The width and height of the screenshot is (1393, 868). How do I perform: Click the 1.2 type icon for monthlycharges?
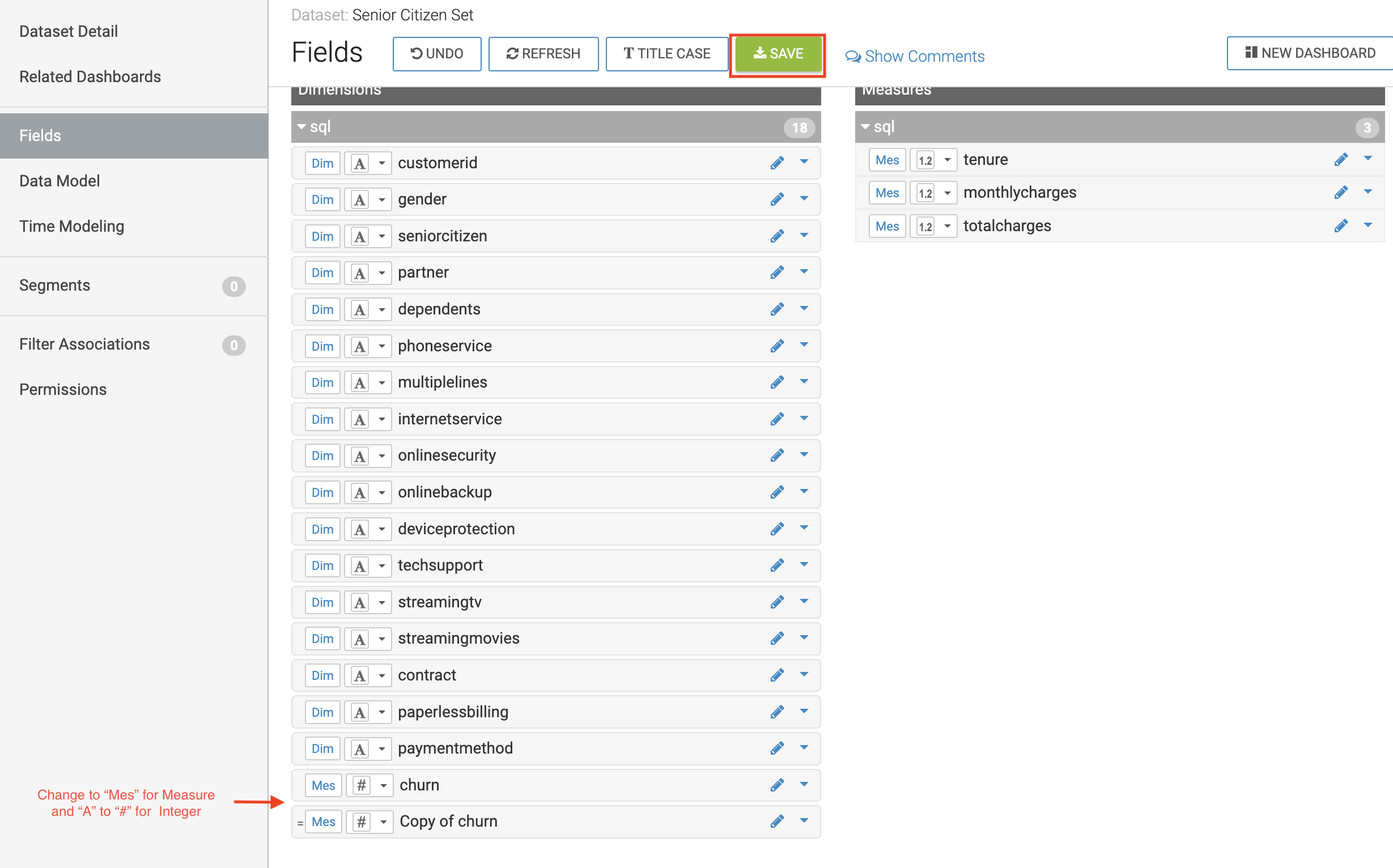[x=925, y=193]
